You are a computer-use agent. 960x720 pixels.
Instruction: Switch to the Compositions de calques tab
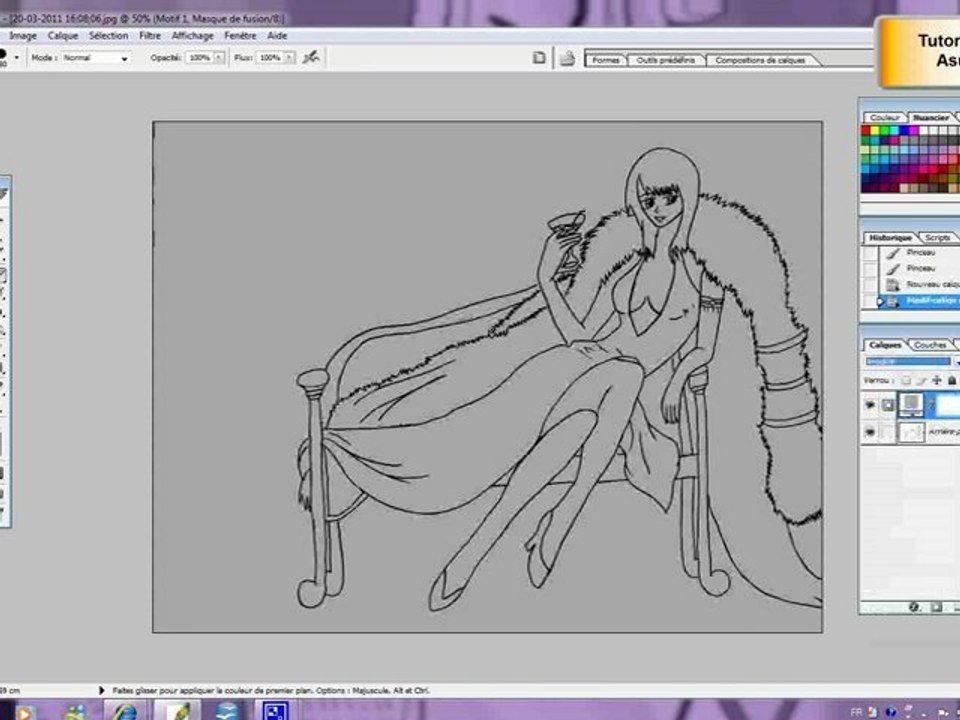[x=760, y=60]
